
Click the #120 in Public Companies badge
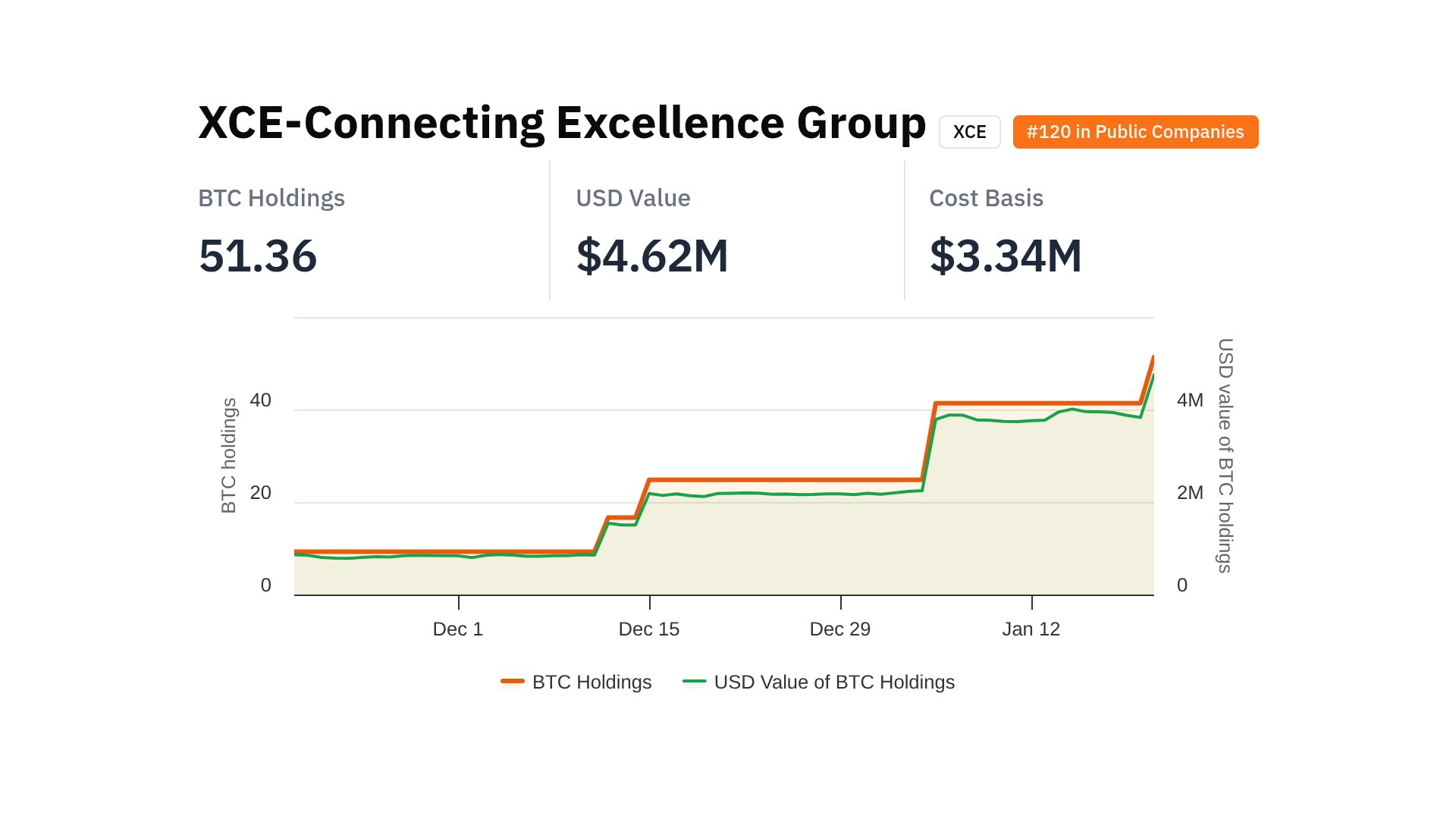coord(1135,132)
